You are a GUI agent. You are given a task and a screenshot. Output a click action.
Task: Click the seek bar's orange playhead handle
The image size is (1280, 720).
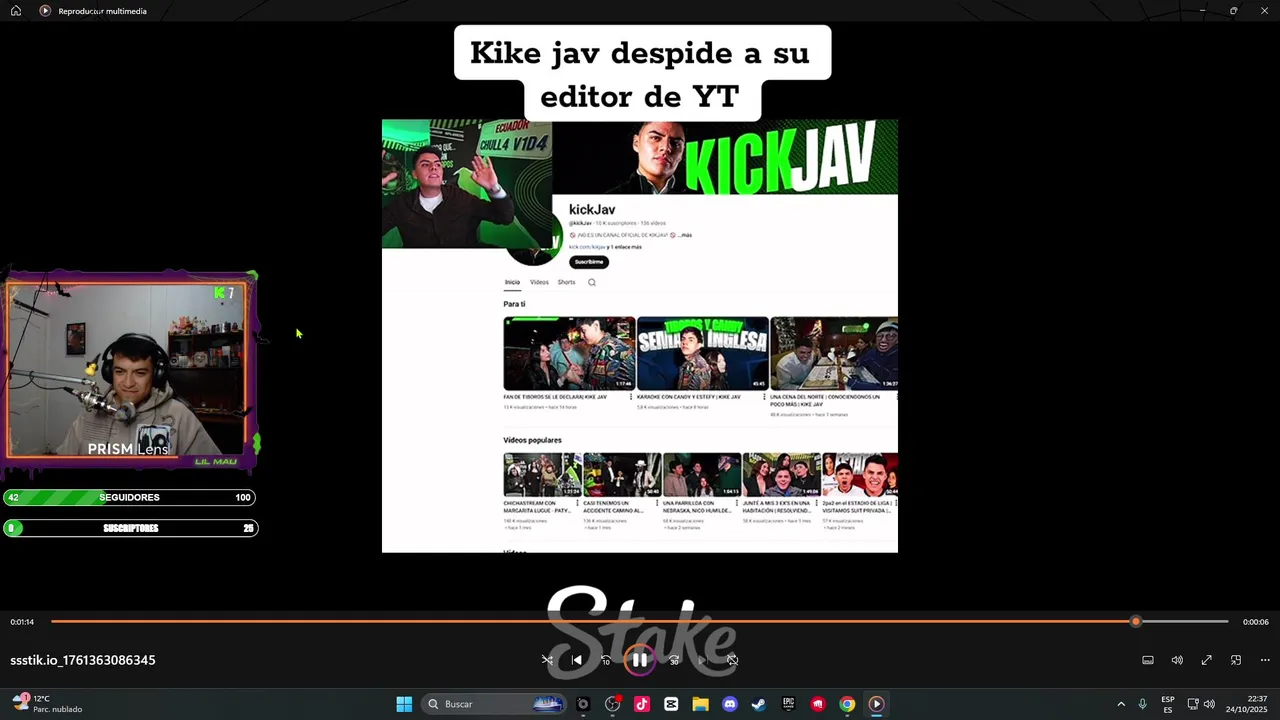(x=1135, y=622)
